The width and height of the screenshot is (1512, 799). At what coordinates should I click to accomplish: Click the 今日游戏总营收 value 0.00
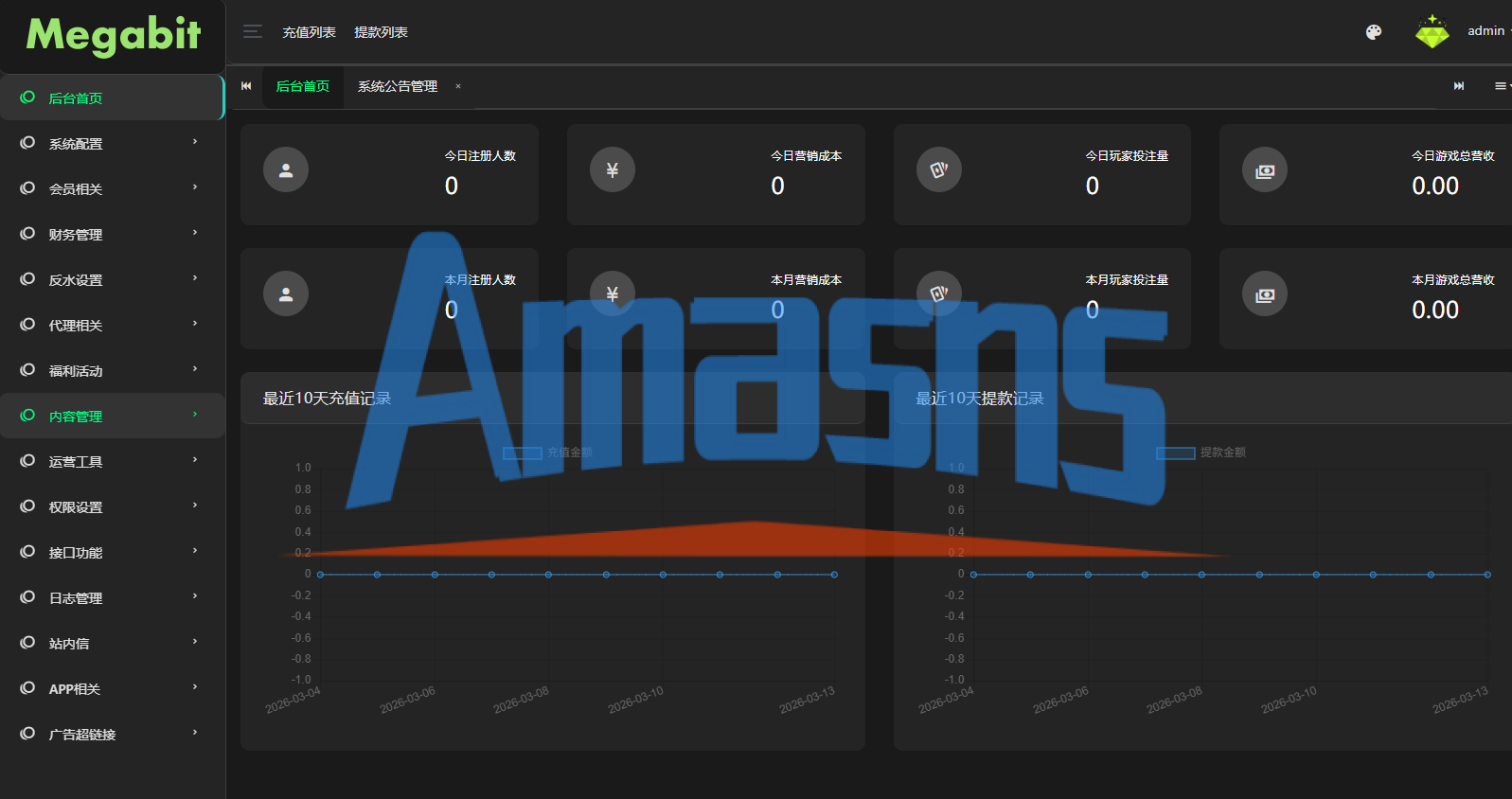(1435, 186)
